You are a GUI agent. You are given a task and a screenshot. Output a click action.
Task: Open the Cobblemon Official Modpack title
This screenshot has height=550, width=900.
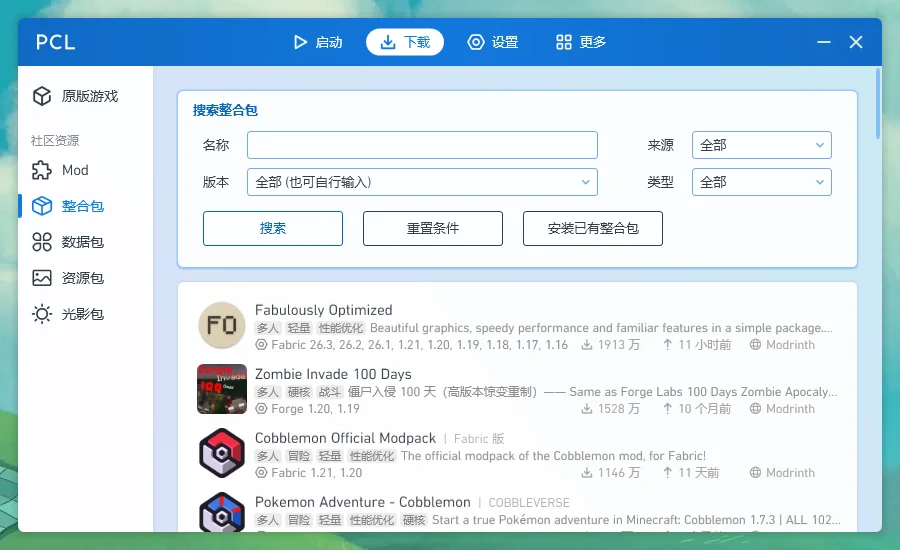(345, 438)
